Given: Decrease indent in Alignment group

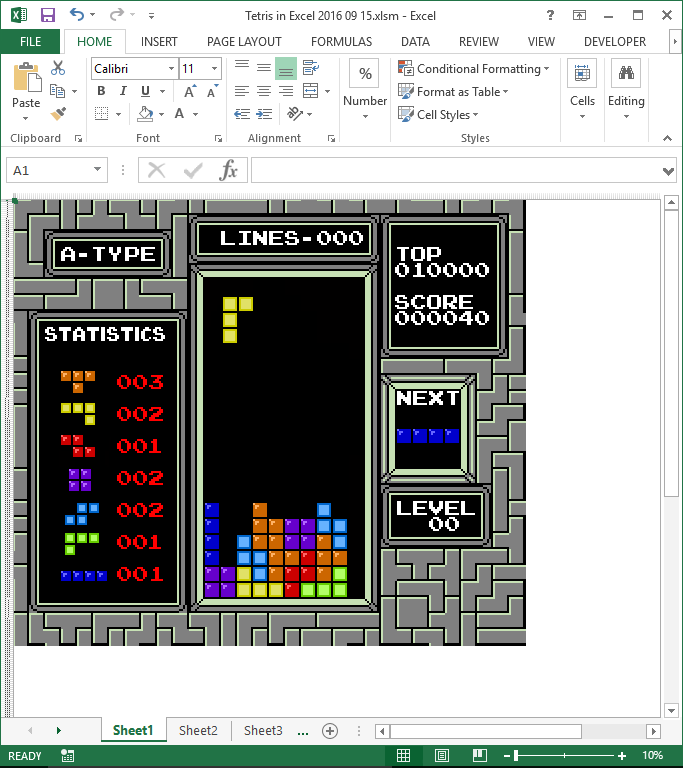Looking at the screenshot, I should click(242, 114).
